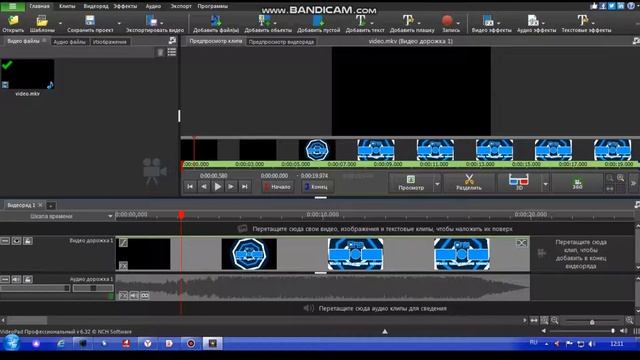Click the play button in preview

[218, 187]
